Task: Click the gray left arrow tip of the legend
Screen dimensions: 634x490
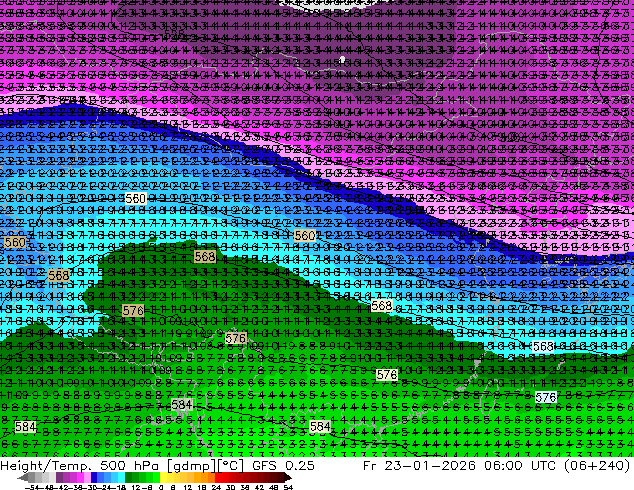Action: 23,478
